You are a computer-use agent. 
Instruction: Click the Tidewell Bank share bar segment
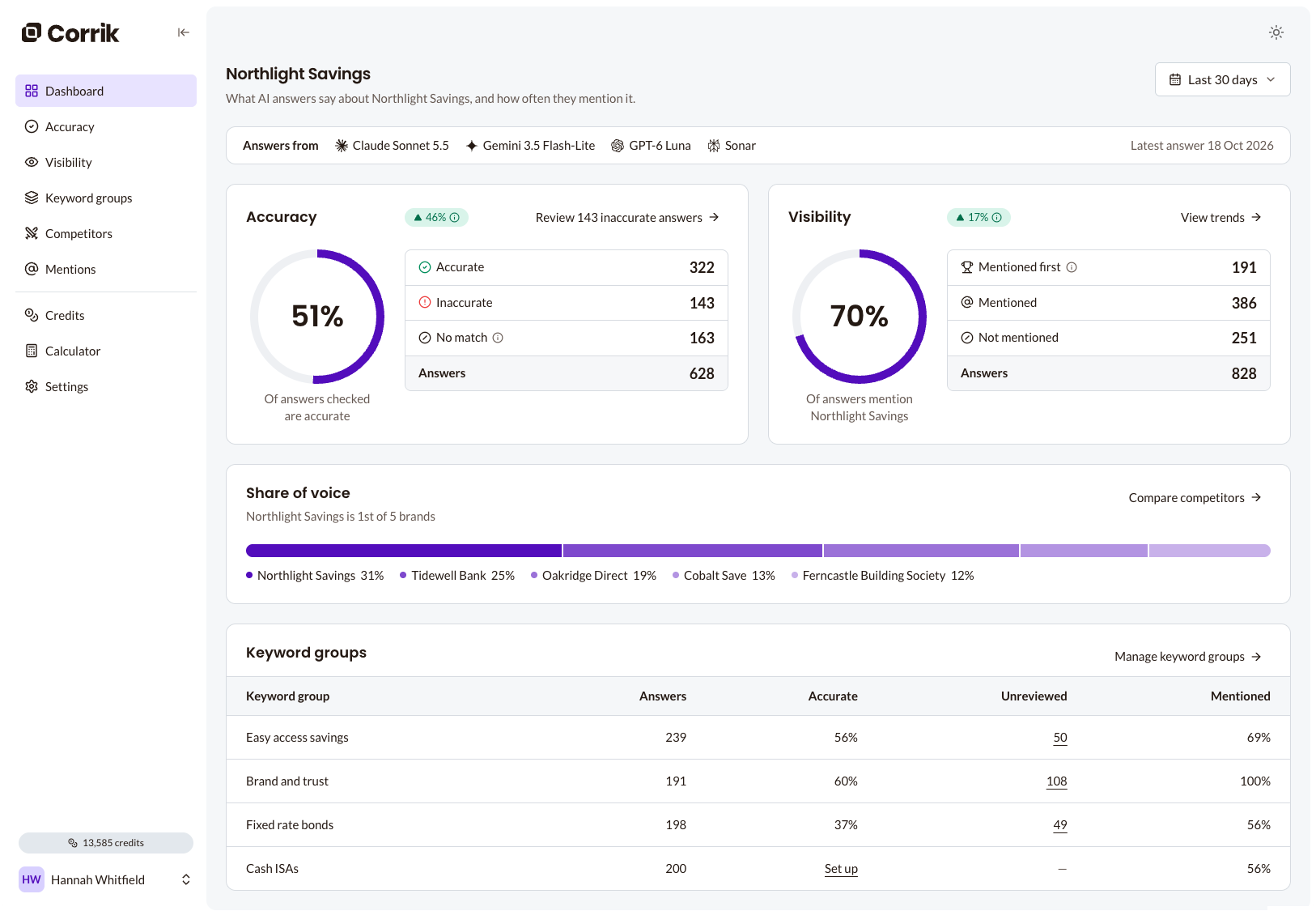693,551
